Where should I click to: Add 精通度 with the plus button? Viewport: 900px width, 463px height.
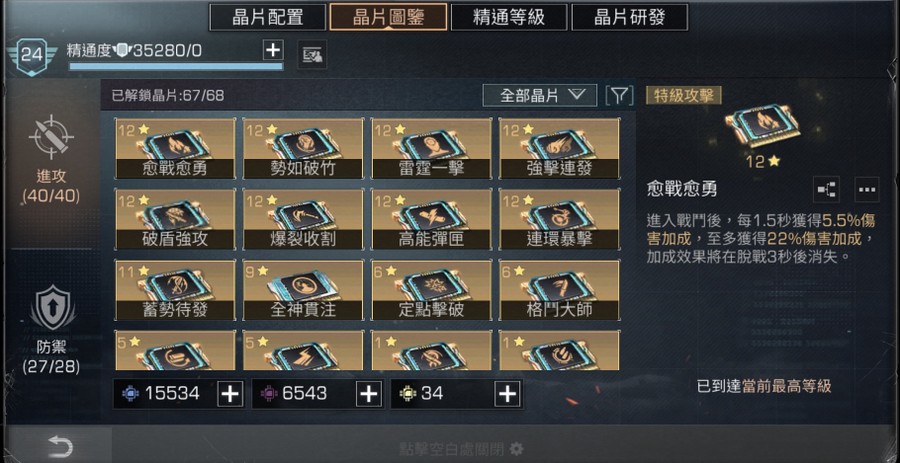coord(273,50)
